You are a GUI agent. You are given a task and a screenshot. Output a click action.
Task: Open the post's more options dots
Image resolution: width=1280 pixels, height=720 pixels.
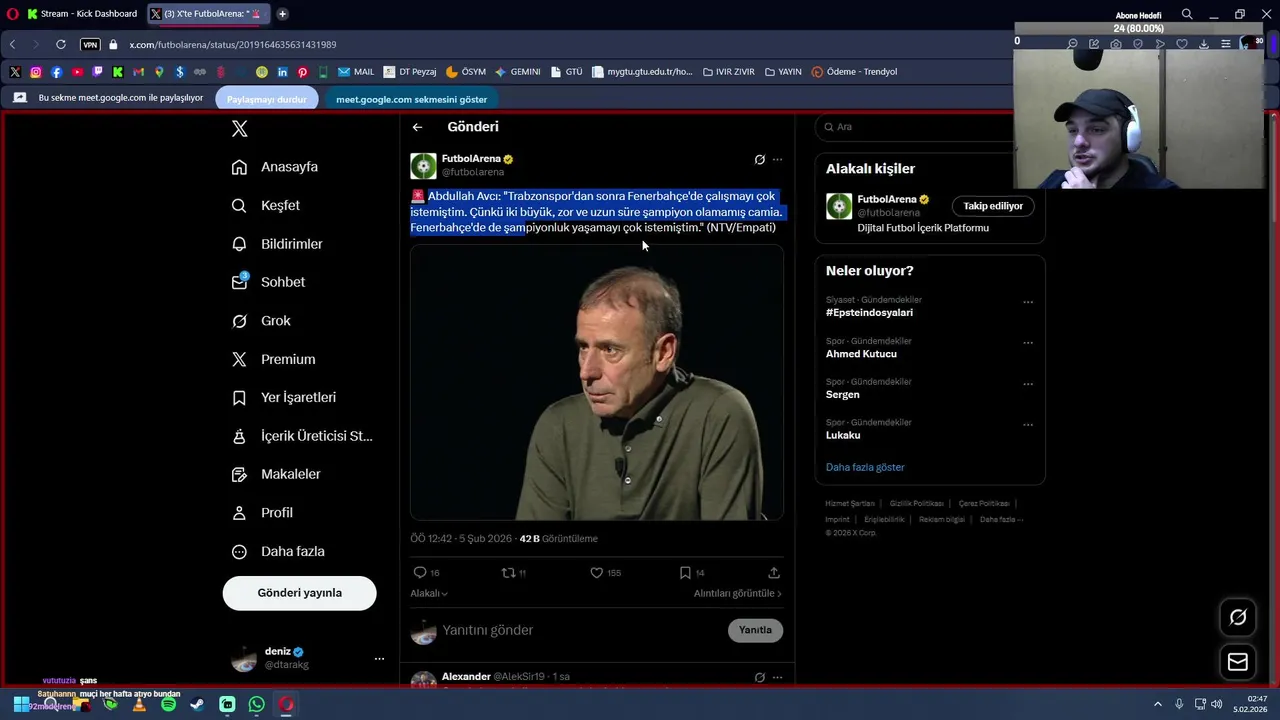point(777,159)
